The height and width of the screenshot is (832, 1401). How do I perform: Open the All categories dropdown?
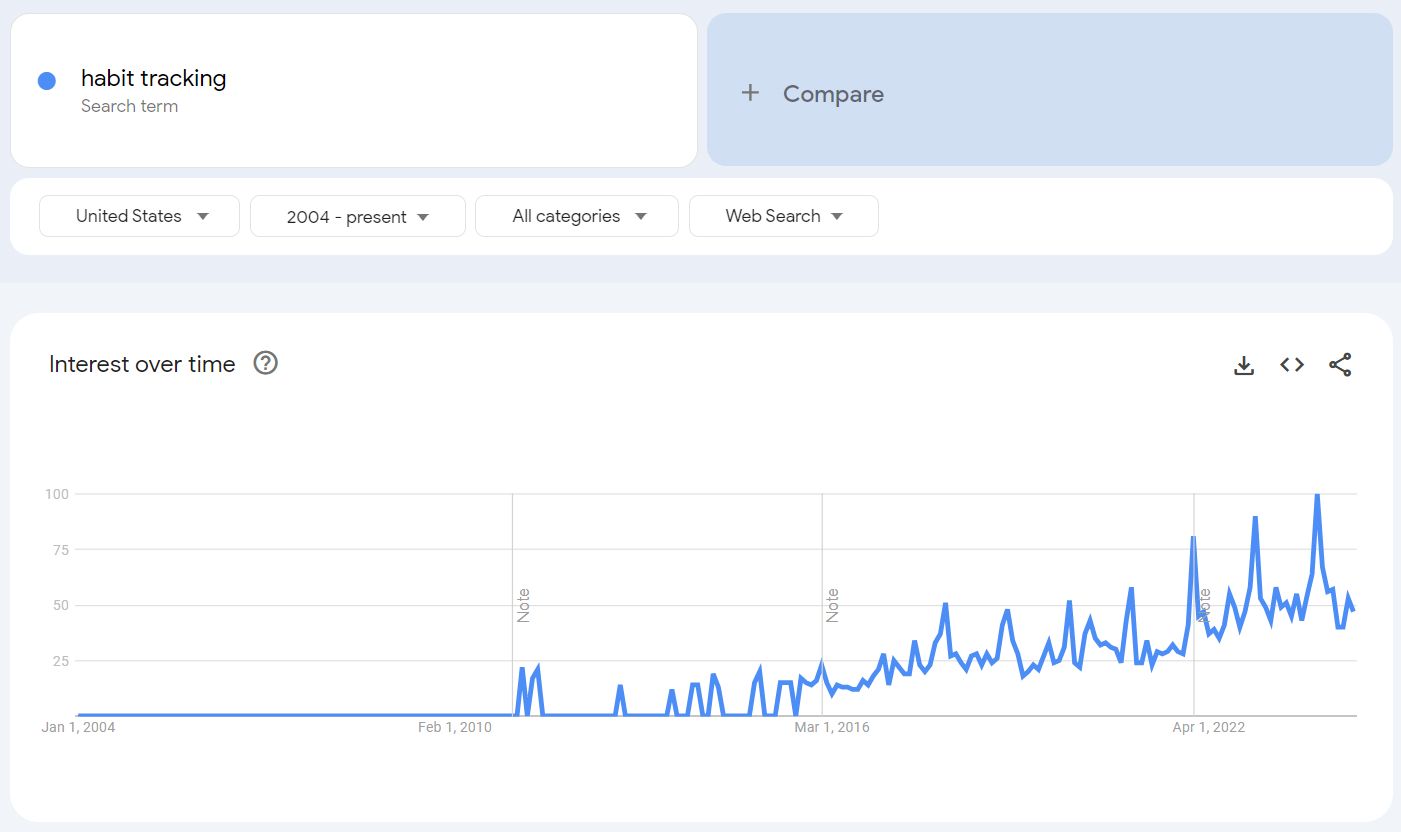[x=577, y=216]
